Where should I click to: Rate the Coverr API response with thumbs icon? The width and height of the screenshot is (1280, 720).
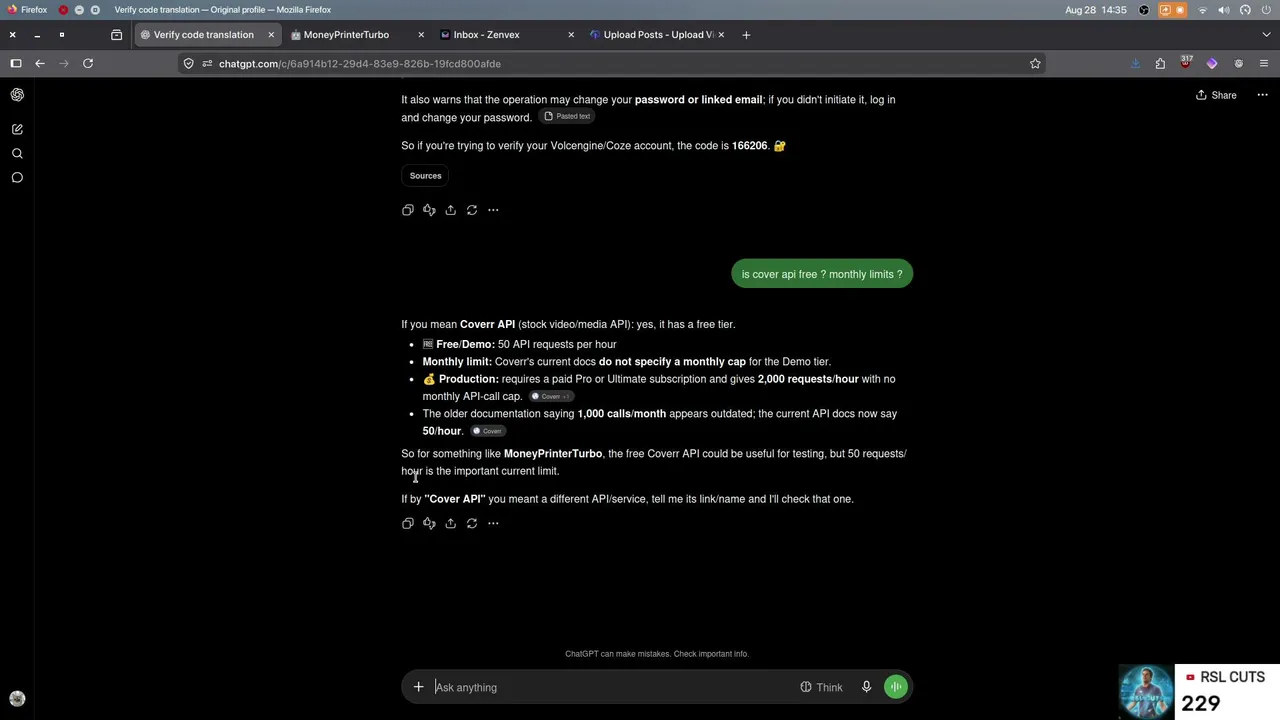[x=429, y=523]
